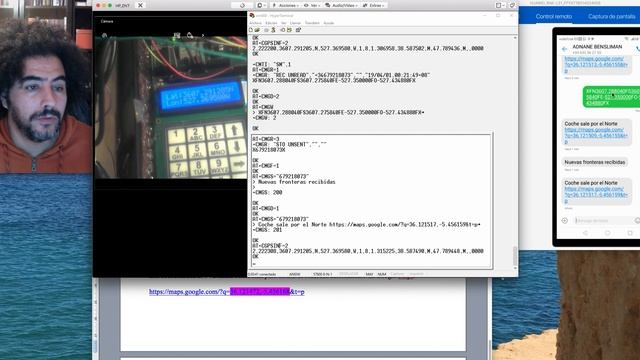Switch to the Captura de pantalla tab
The image size is (640, 360).
[611, 16]
